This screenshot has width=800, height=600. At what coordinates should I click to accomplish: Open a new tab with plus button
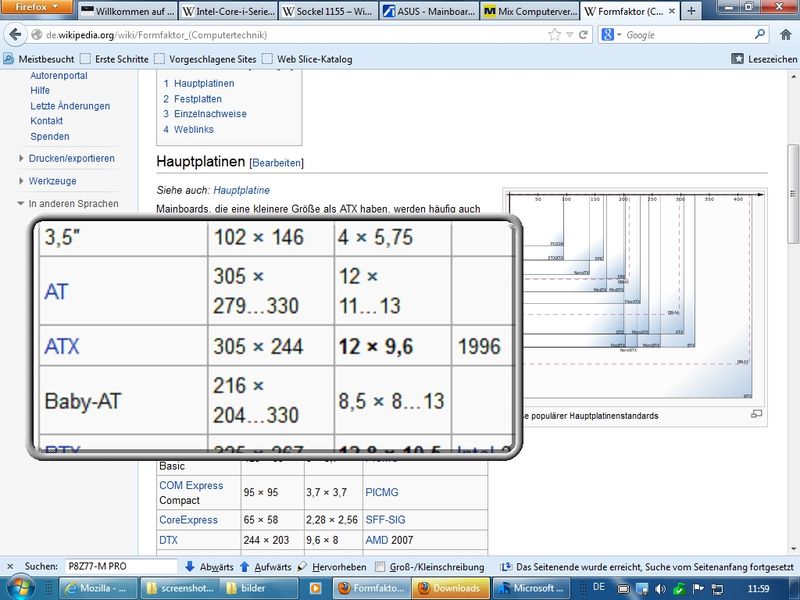tap(691, 11)
